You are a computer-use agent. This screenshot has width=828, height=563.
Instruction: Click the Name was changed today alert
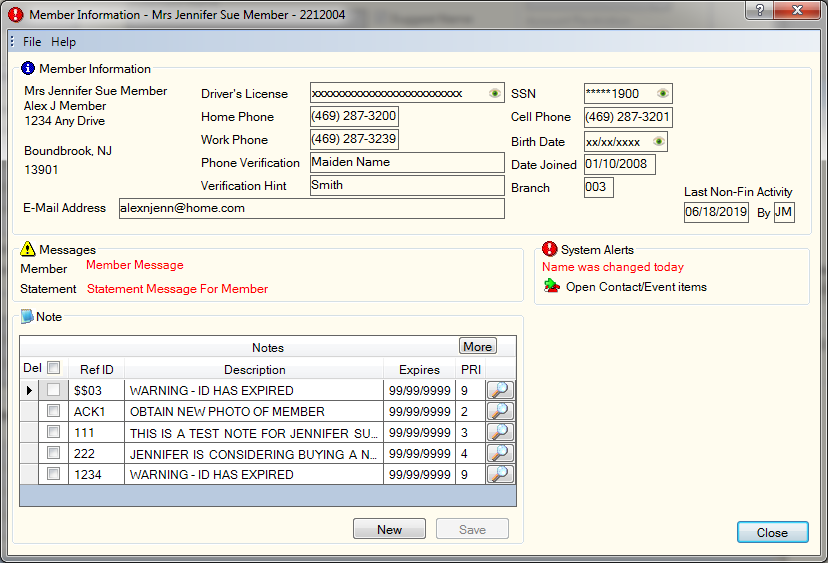point(613,267)
